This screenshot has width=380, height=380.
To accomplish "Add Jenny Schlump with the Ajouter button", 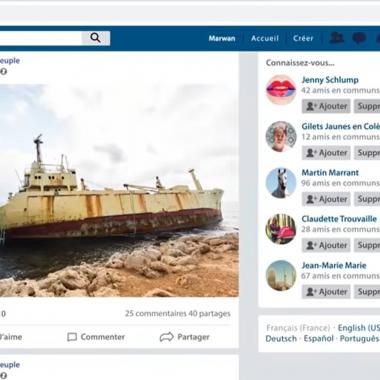I will 326,106.
